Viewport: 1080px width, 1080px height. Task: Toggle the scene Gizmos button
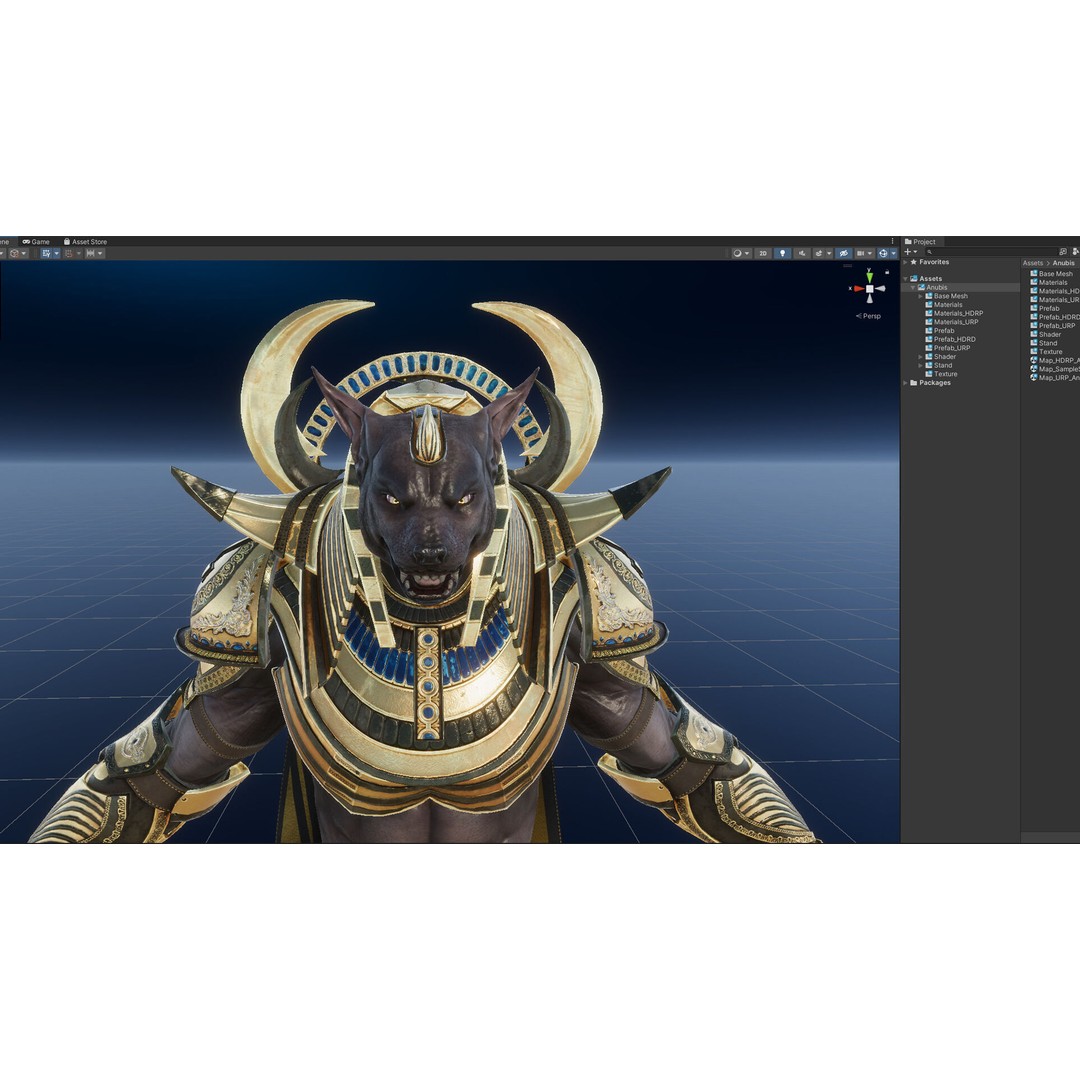(x=883, y=253)
